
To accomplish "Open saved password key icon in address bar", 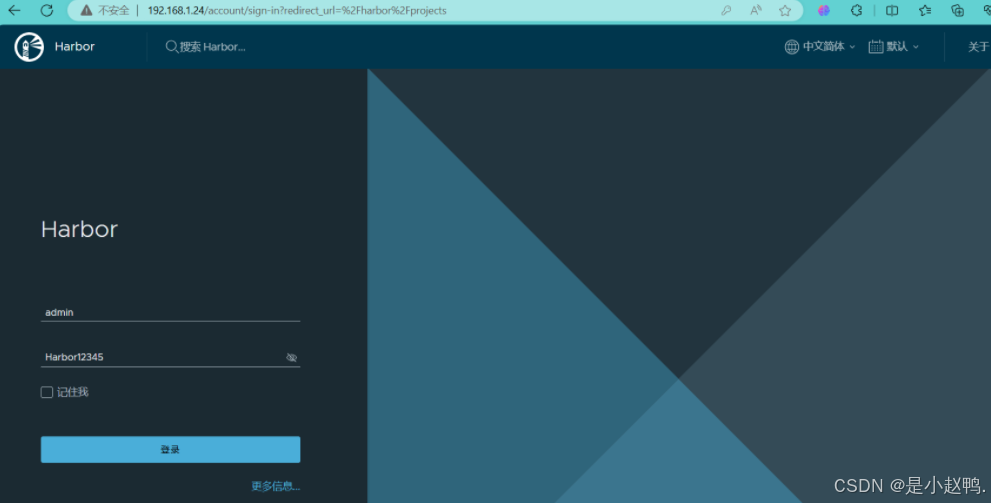I will [x=726, y=10].
